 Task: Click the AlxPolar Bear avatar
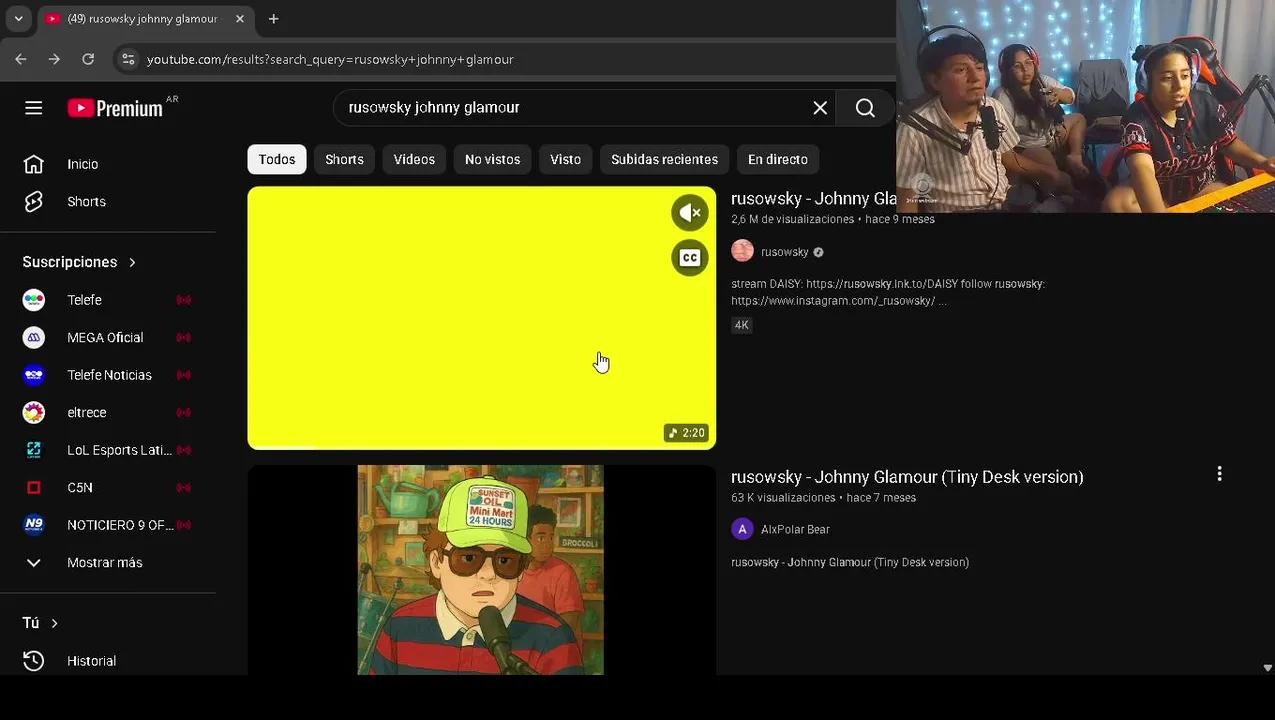[x=742, y=529]
